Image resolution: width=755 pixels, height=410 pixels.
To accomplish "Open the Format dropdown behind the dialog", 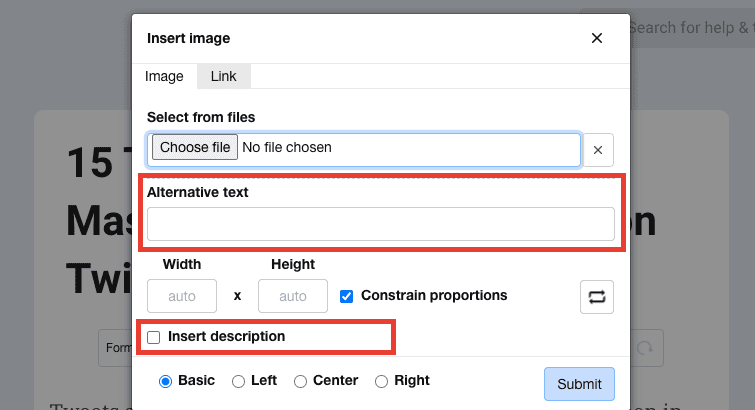I will [115, 348].
